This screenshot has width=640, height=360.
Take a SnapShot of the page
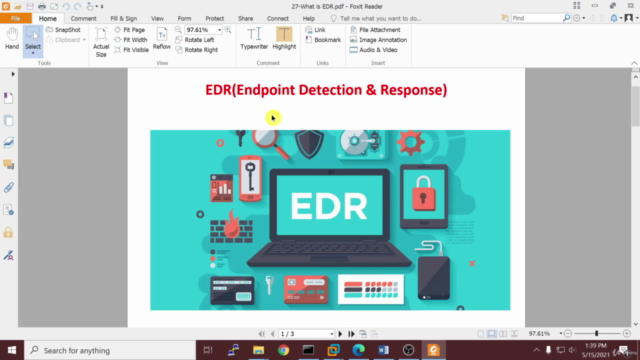63,30
